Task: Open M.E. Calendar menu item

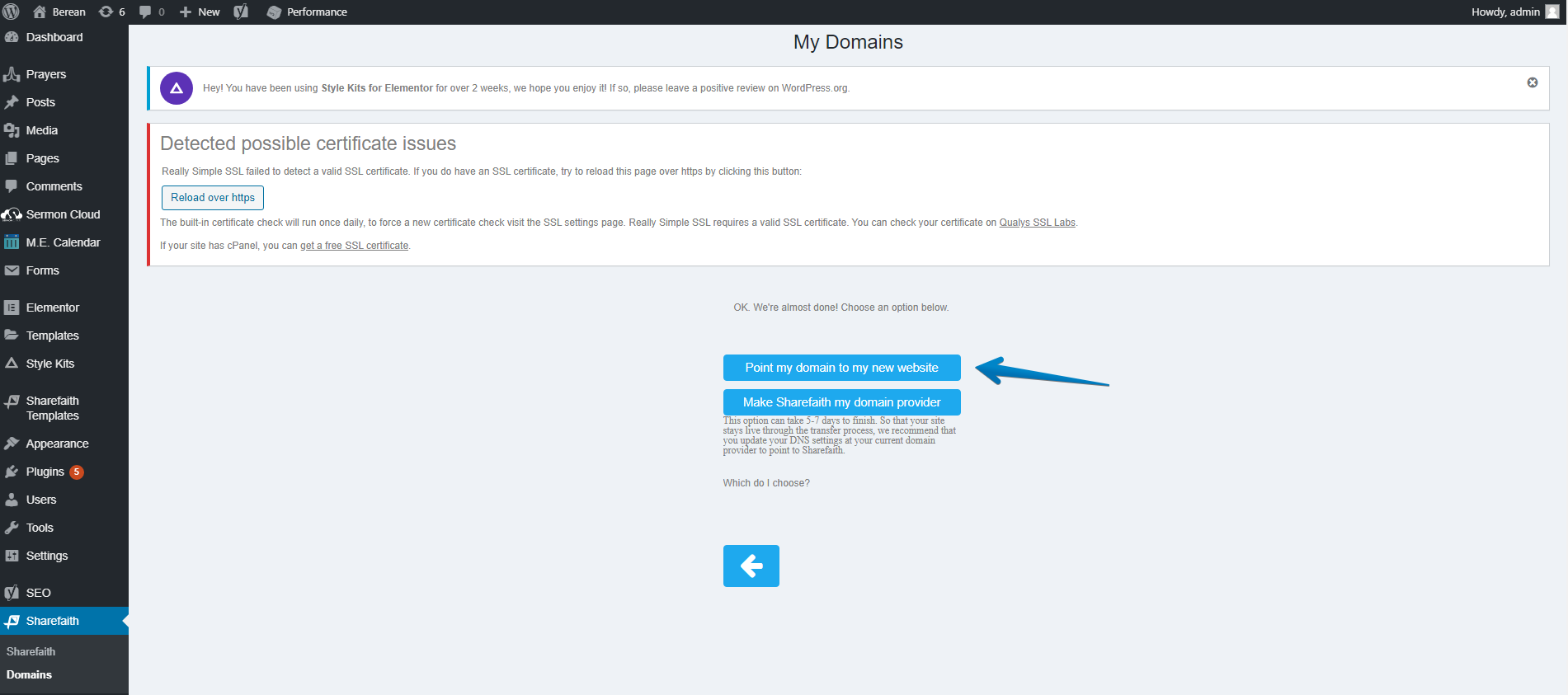Action: (x=64, y=242)
